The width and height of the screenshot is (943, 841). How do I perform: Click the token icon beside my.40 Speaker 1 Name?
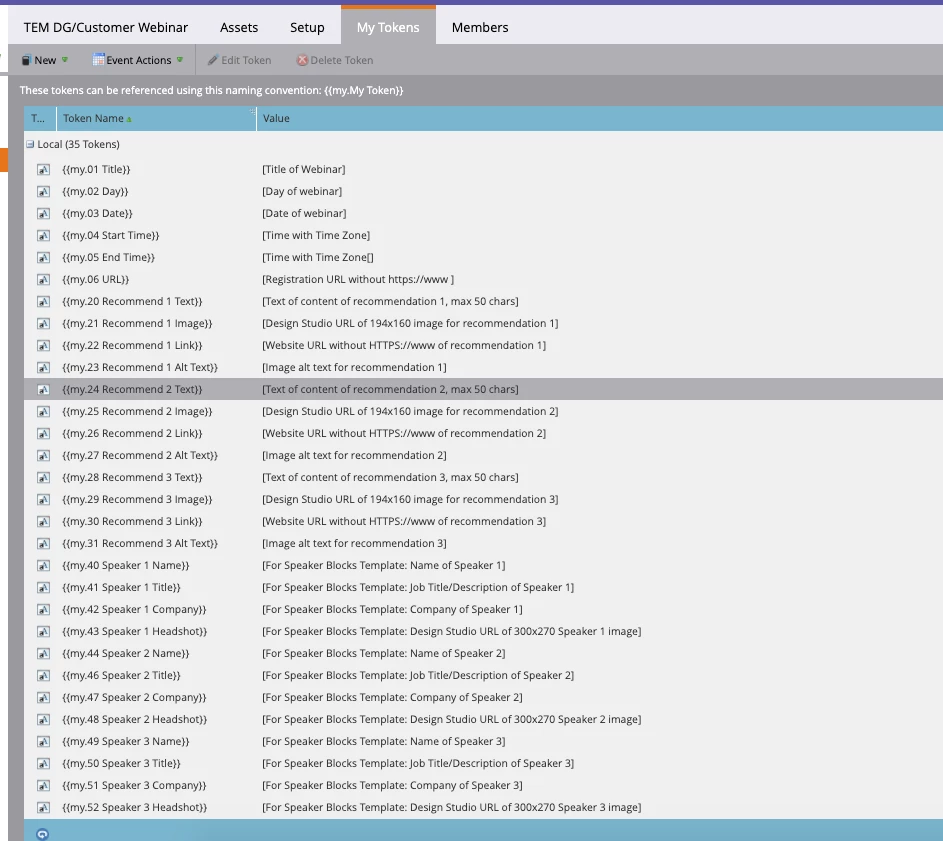tap(43, 565)
